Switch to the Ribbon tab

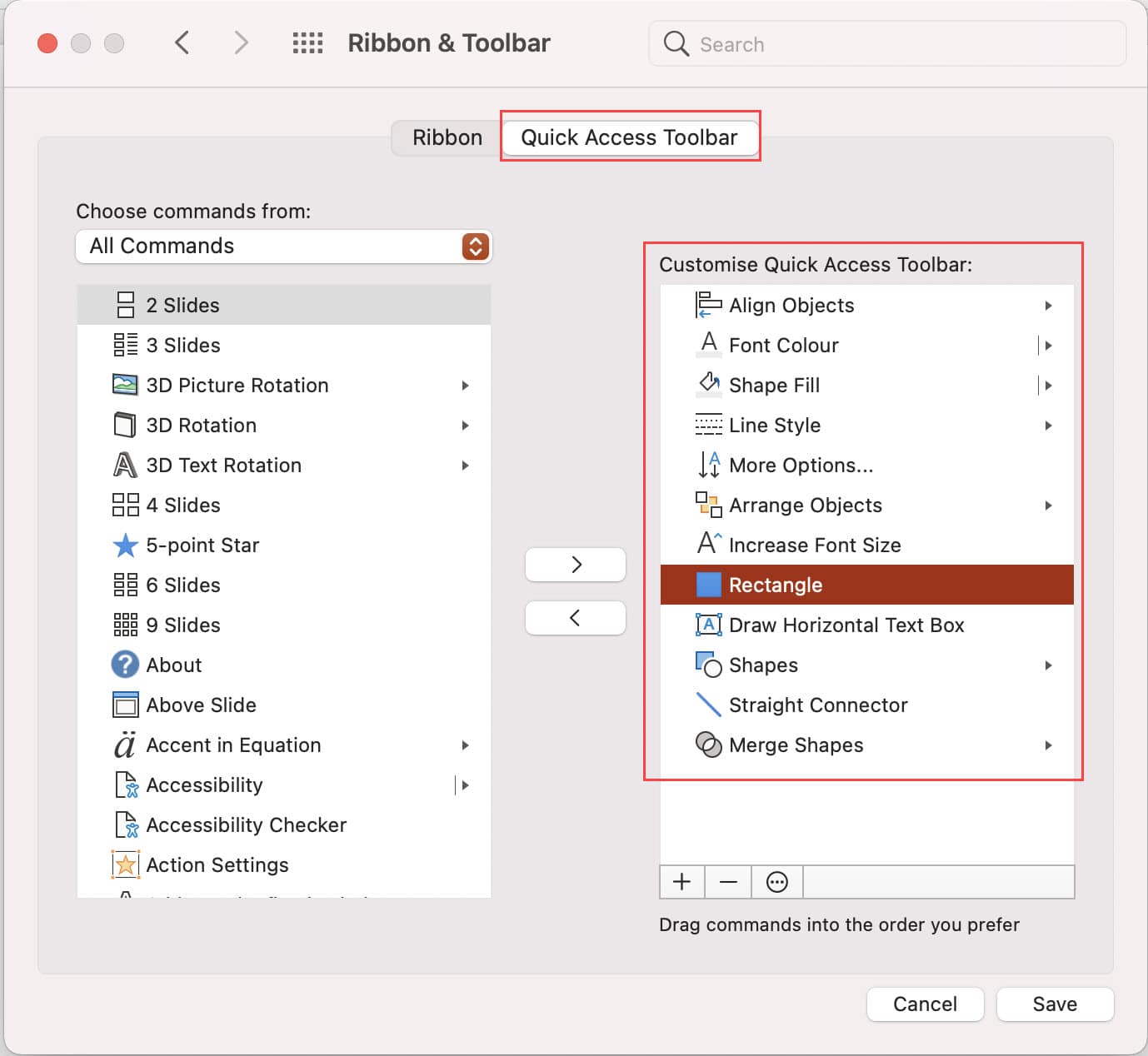coord(447,137)
